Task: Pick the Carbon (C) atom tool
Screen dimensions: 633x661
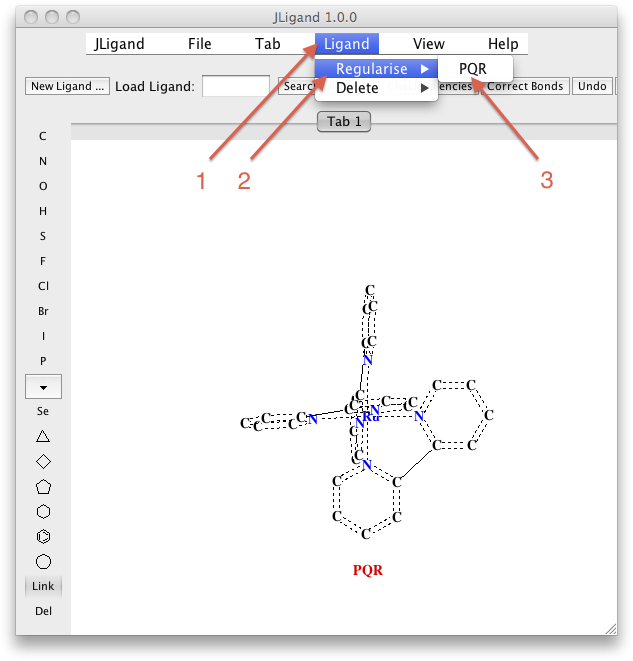Action: [43, 136]
